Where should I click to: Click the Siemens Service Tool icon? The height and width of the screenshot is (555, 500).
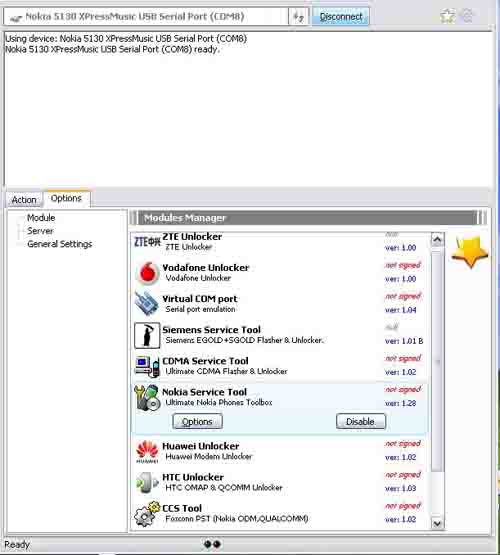click(147, 335)
